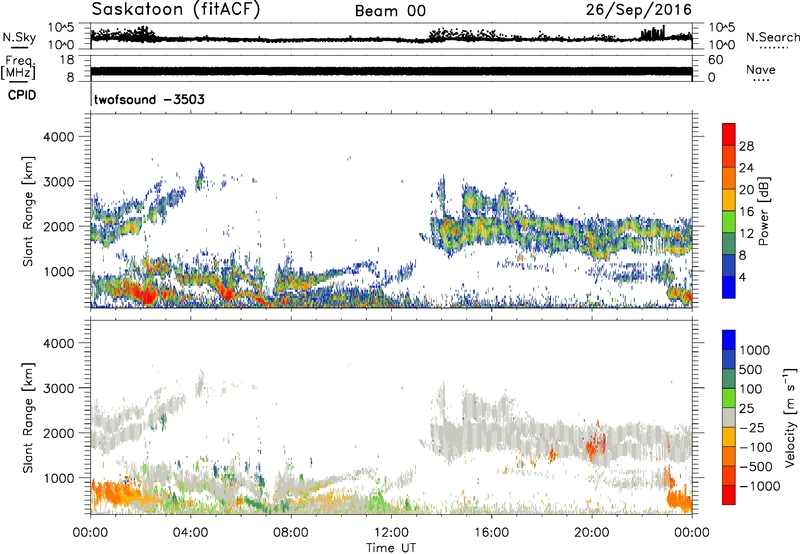Screen dimensions: 800x554
Task: Click the "500" label on Velocity colorbar
Action: pyautogui.click(x=750, y=370)
